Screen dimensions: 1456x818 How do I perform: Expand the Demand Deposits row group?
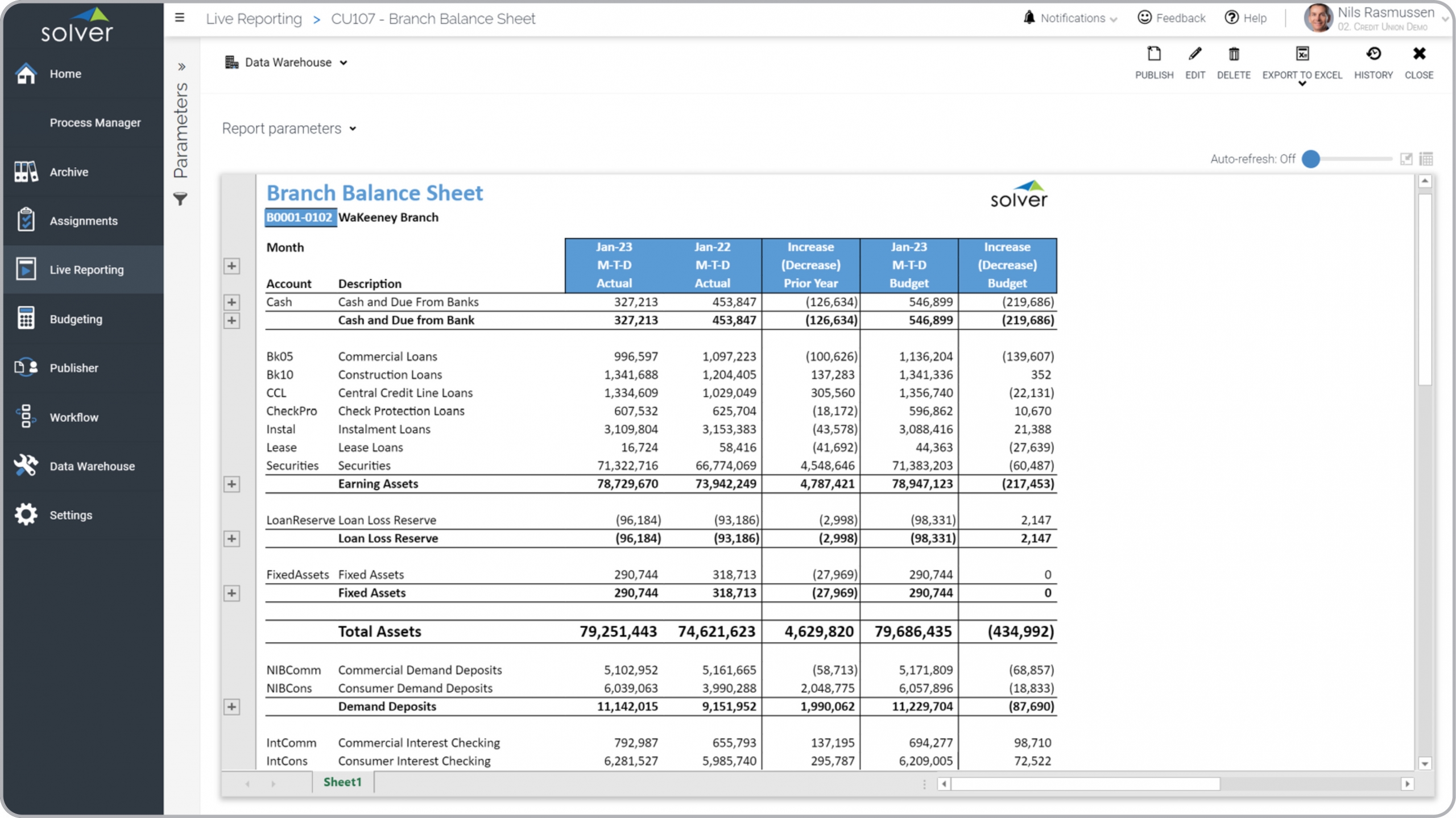pyautogui.click(x=231, y=707)
